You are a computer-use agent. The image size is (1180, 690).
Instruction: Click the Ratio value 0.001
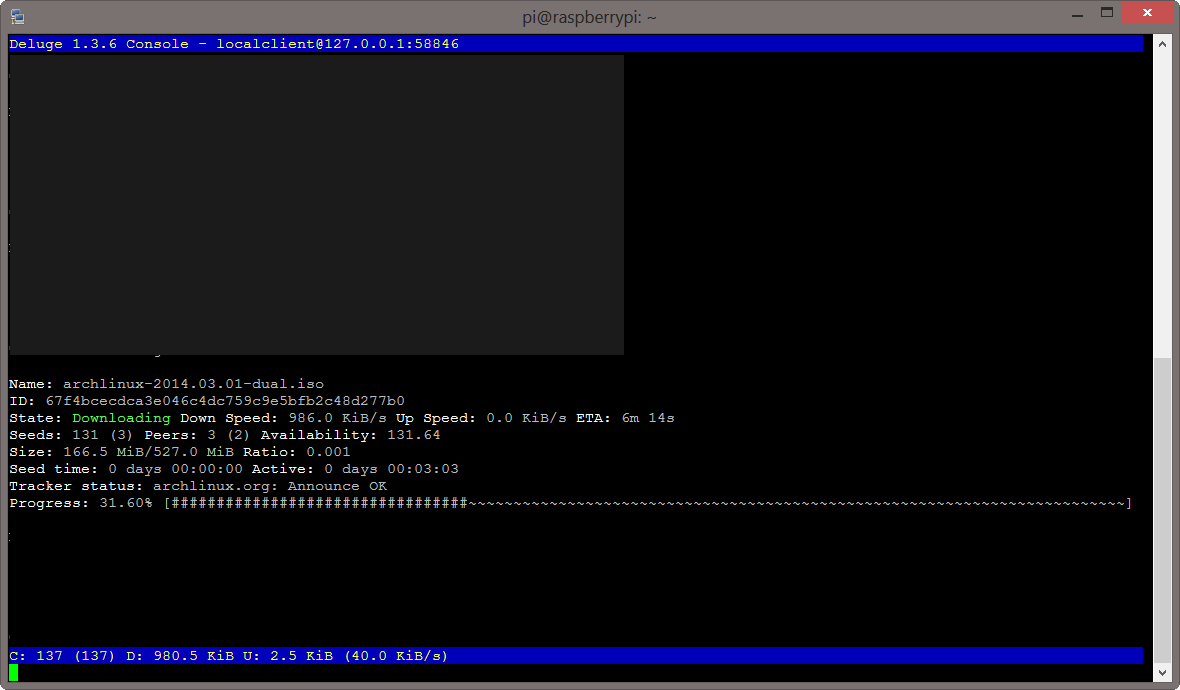coord(328,452)
